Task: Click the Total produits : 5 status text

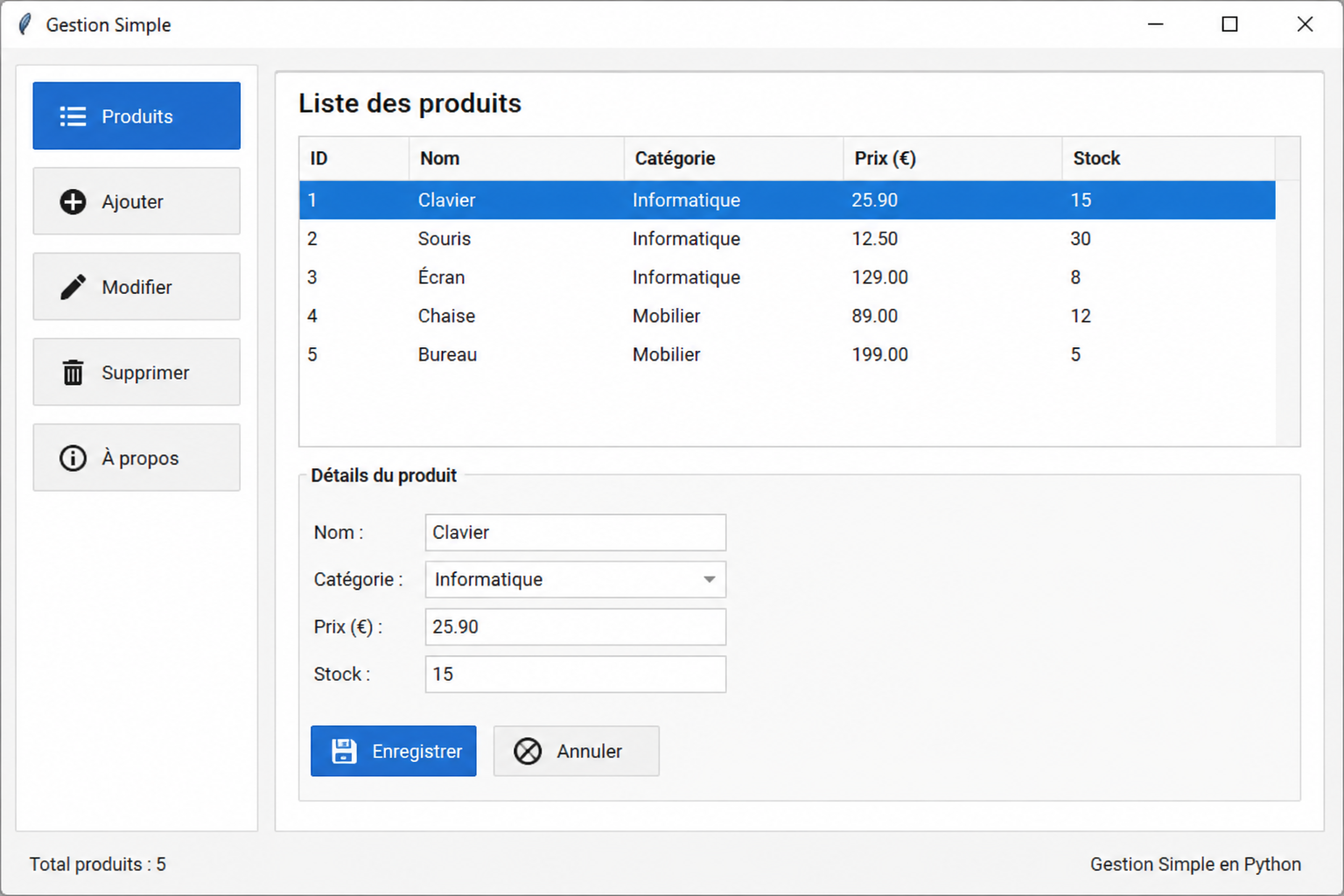Action: (x=98, y=864)
